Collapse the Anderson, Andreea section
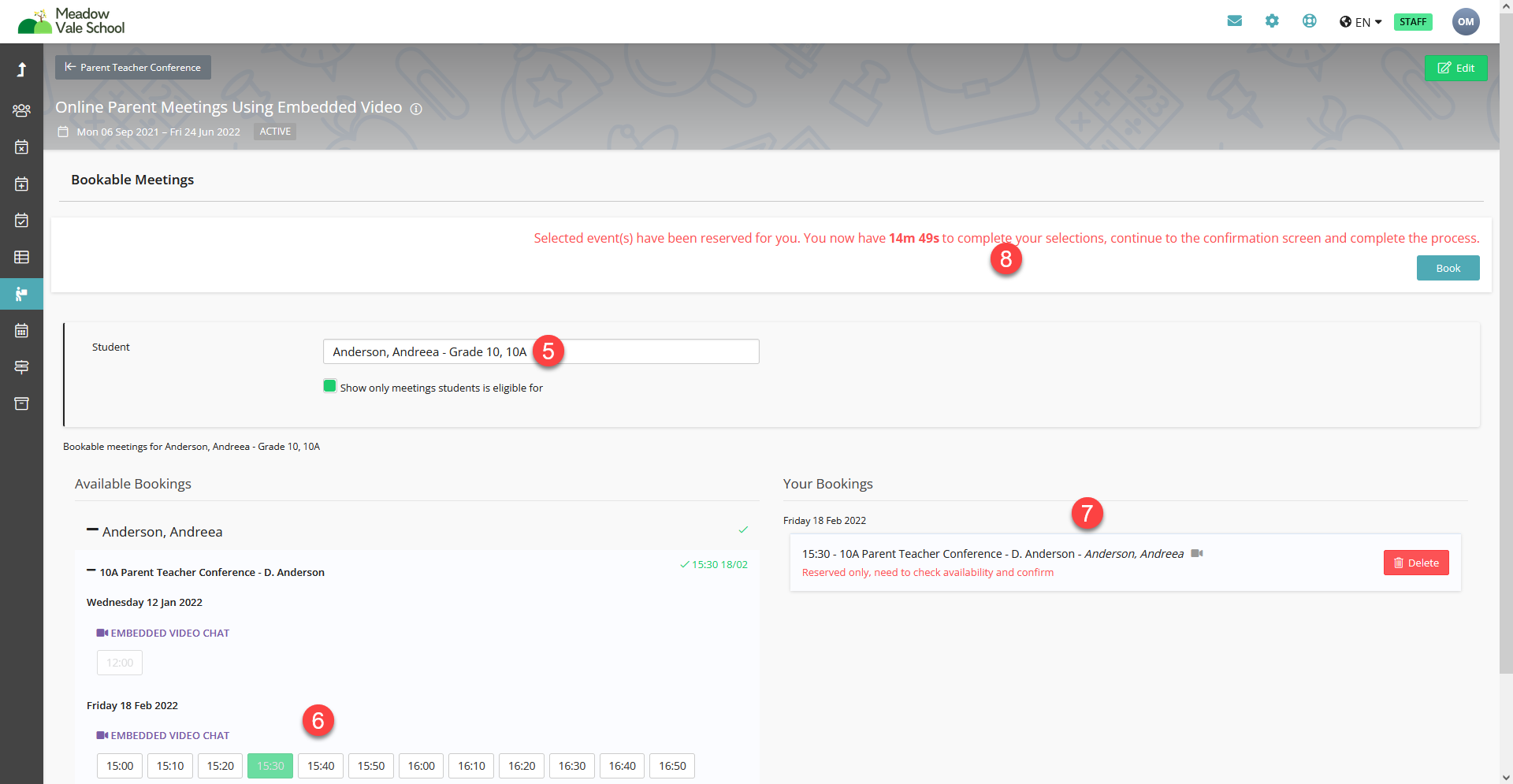 pos(93,529)
